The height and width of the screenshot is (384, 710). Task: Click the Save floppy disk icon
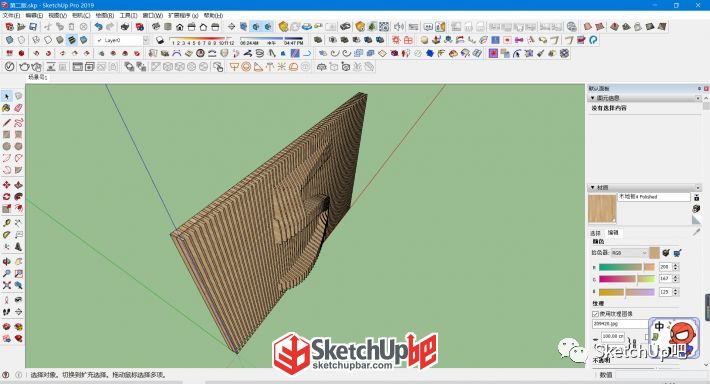pyautogui.click(x=33, y=27)
